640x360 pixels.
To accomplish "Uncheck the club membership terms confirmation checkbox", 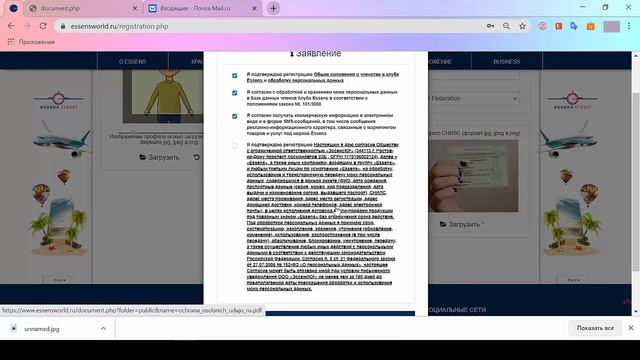I will coord(234,76).
